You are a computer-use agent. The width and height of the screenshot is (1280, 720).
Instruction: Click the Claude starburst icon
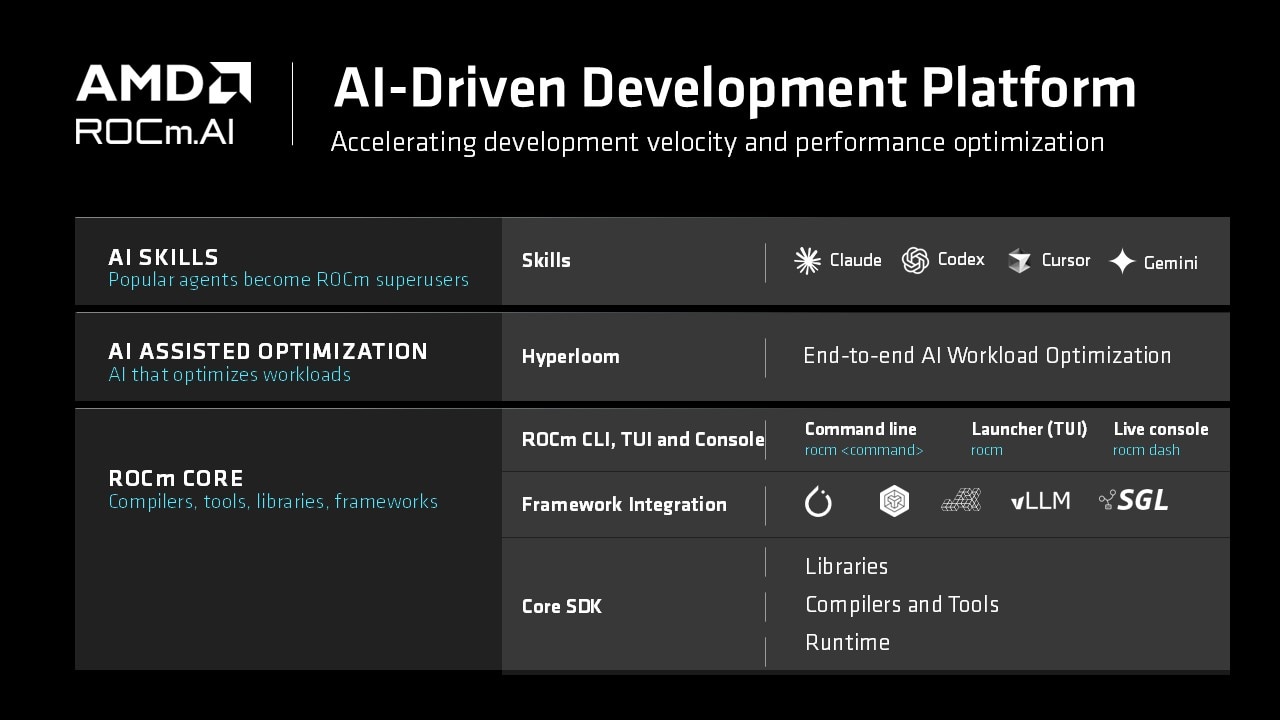tap(807, 261)
